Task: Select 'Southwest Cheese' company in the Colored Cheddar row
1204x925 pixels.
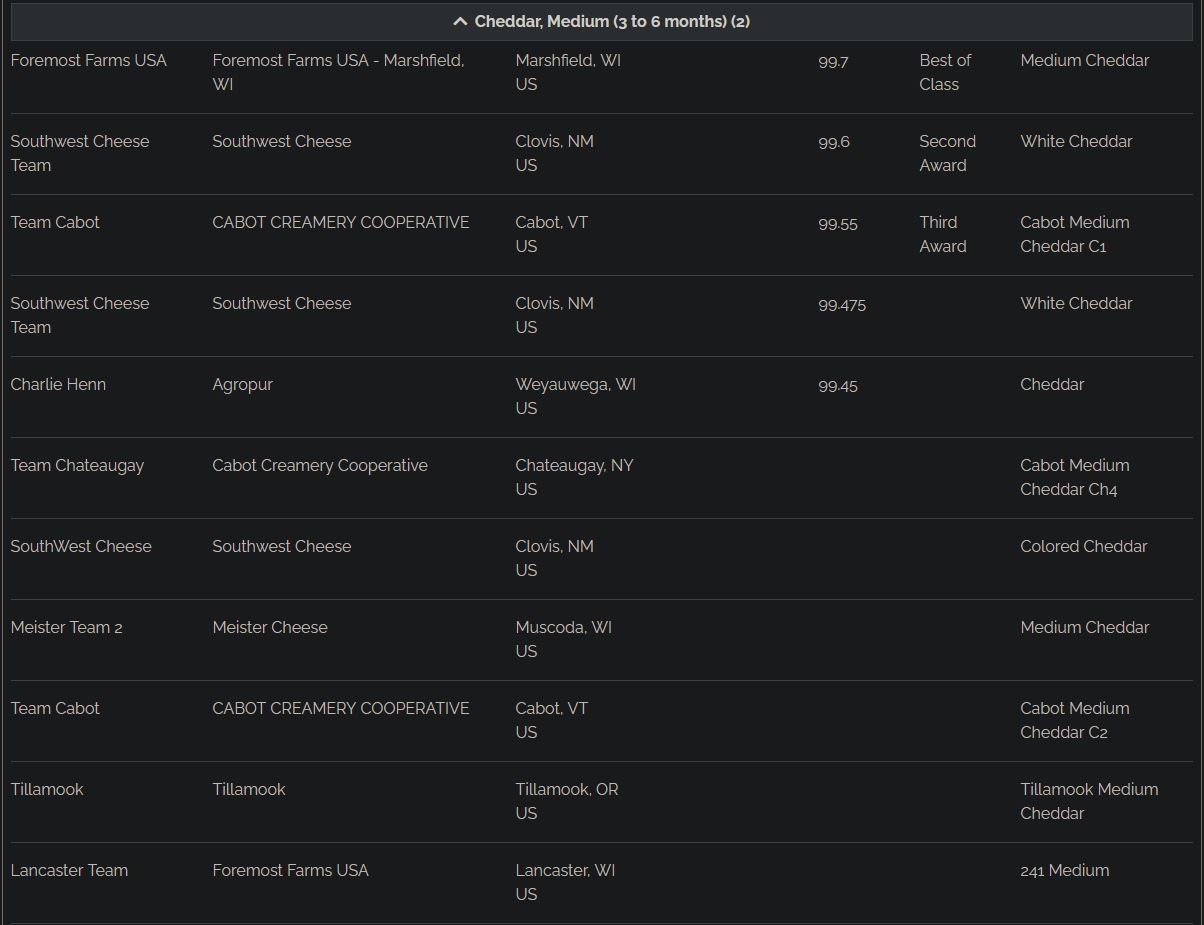Action: point(282,547)
